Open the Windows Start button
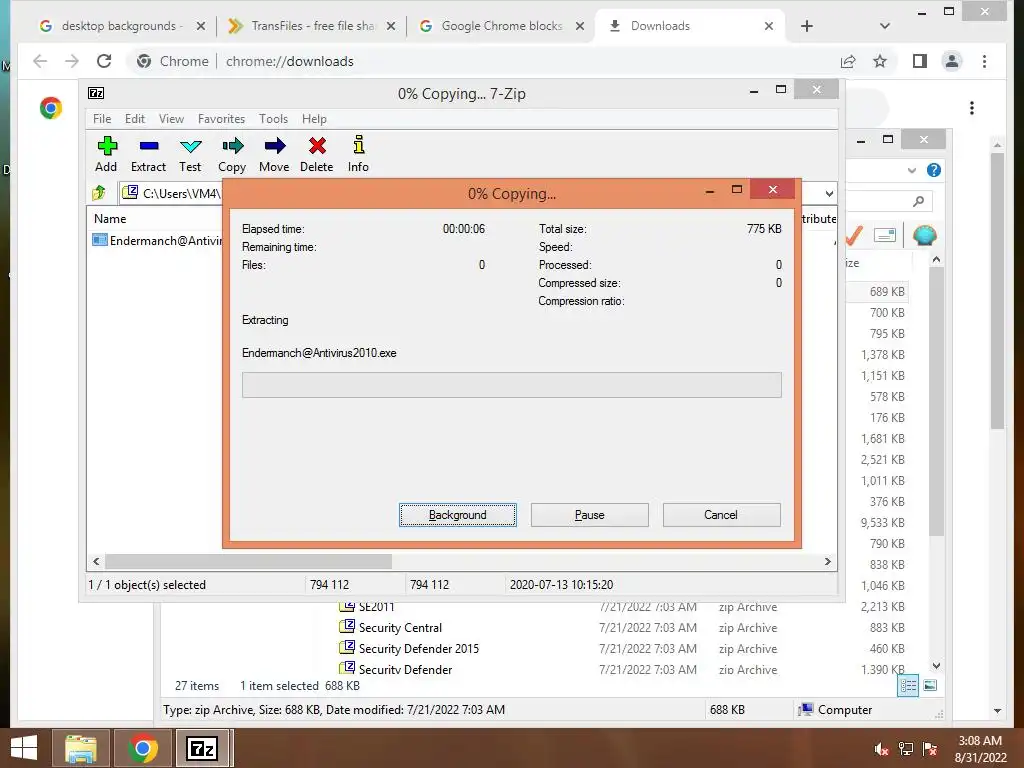Viewport: 1024px width, 768px height. 24,748
